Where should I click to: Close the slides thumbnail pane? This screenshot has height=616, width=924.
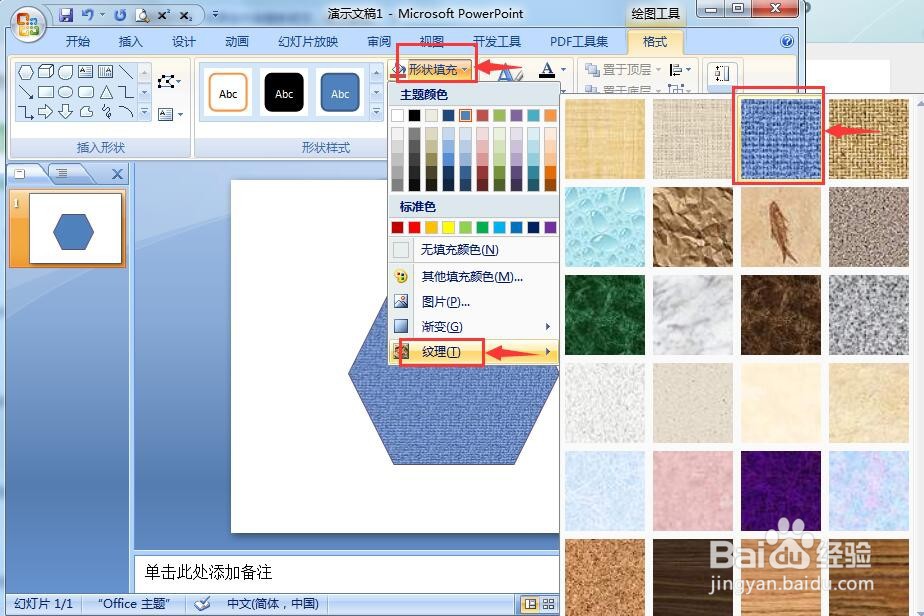[117, 174]
